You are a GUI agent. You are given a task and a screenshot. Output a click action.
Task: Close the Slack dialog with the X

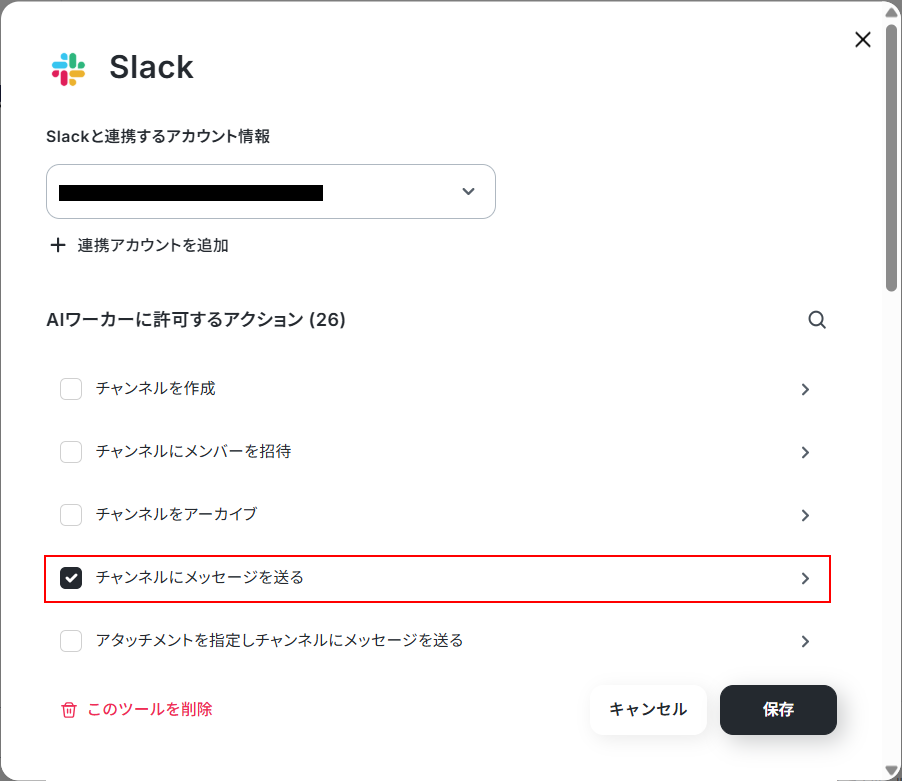coord(862,40)
